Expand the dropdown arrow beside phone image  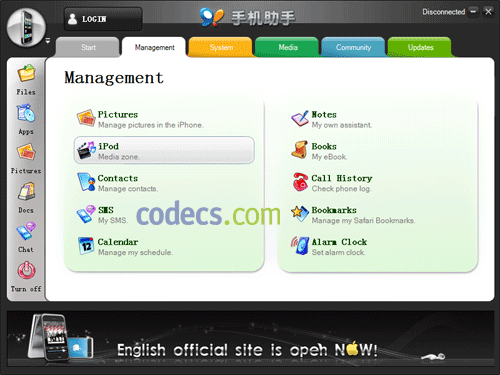pos(48,41)
